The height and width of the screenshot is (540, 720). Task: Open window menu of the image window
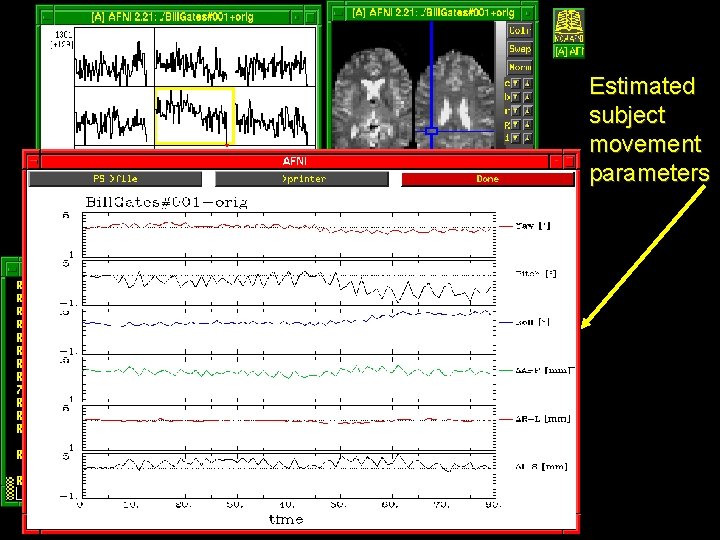tap(338, 13)
